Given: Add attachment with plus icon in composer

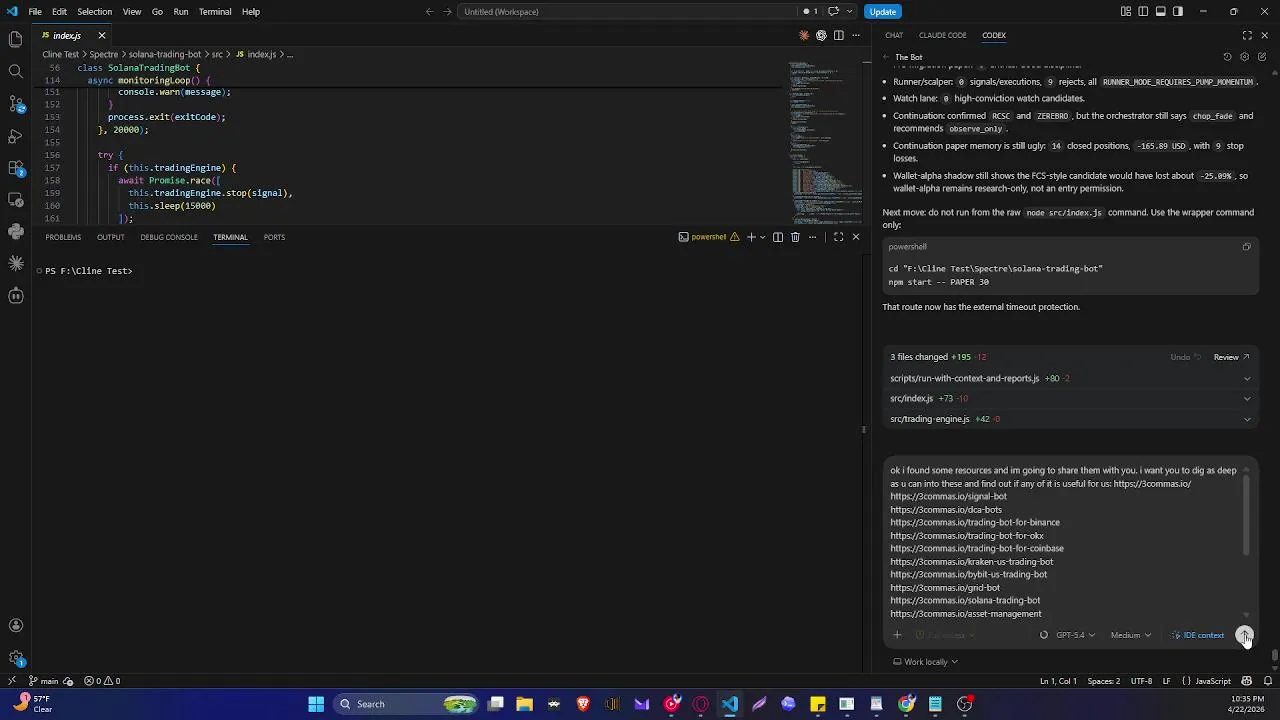Looking at the screenshot, I should tap(897, 635).
